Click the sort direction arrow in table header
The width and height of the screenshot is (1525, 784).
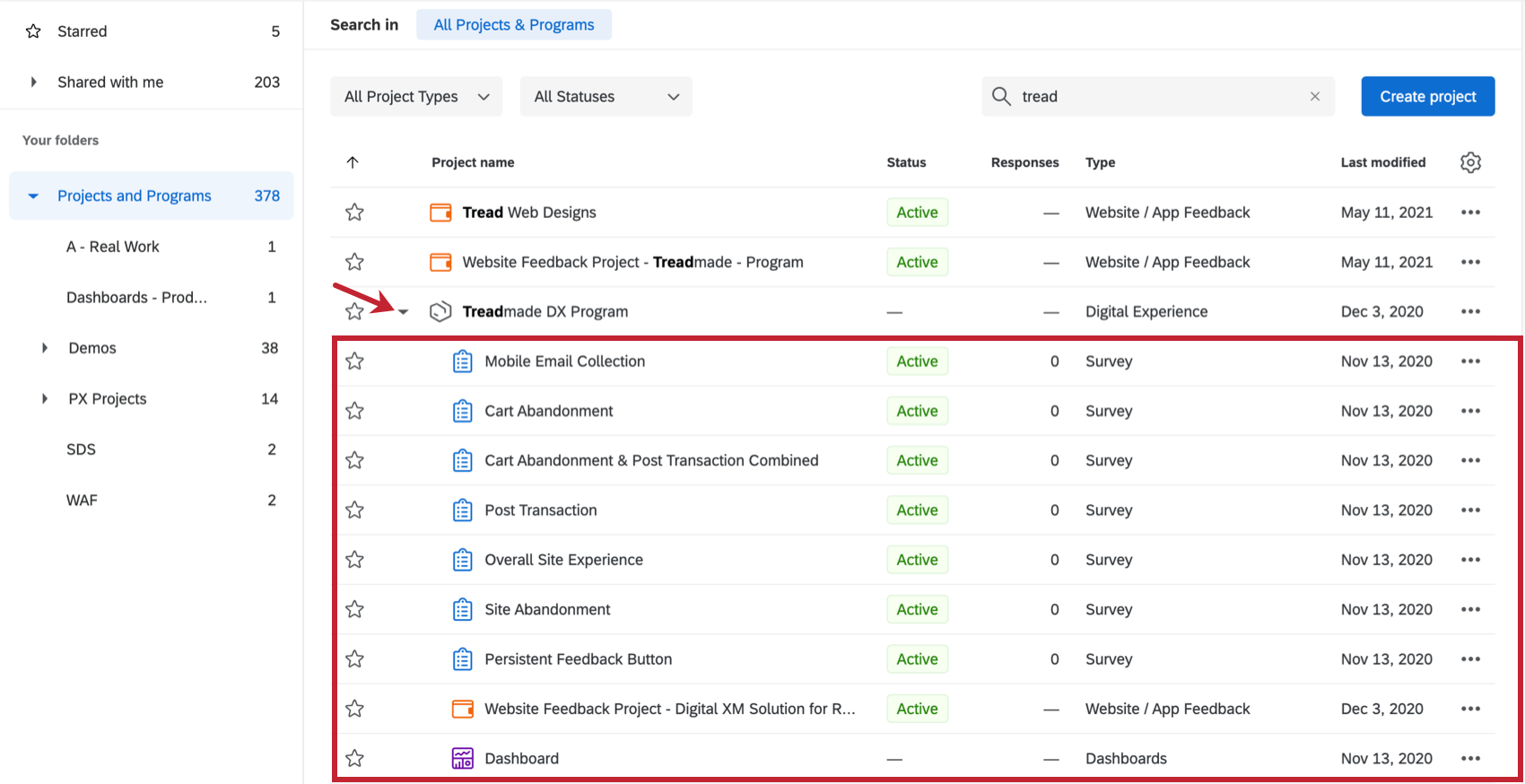(x=353, y=162)
